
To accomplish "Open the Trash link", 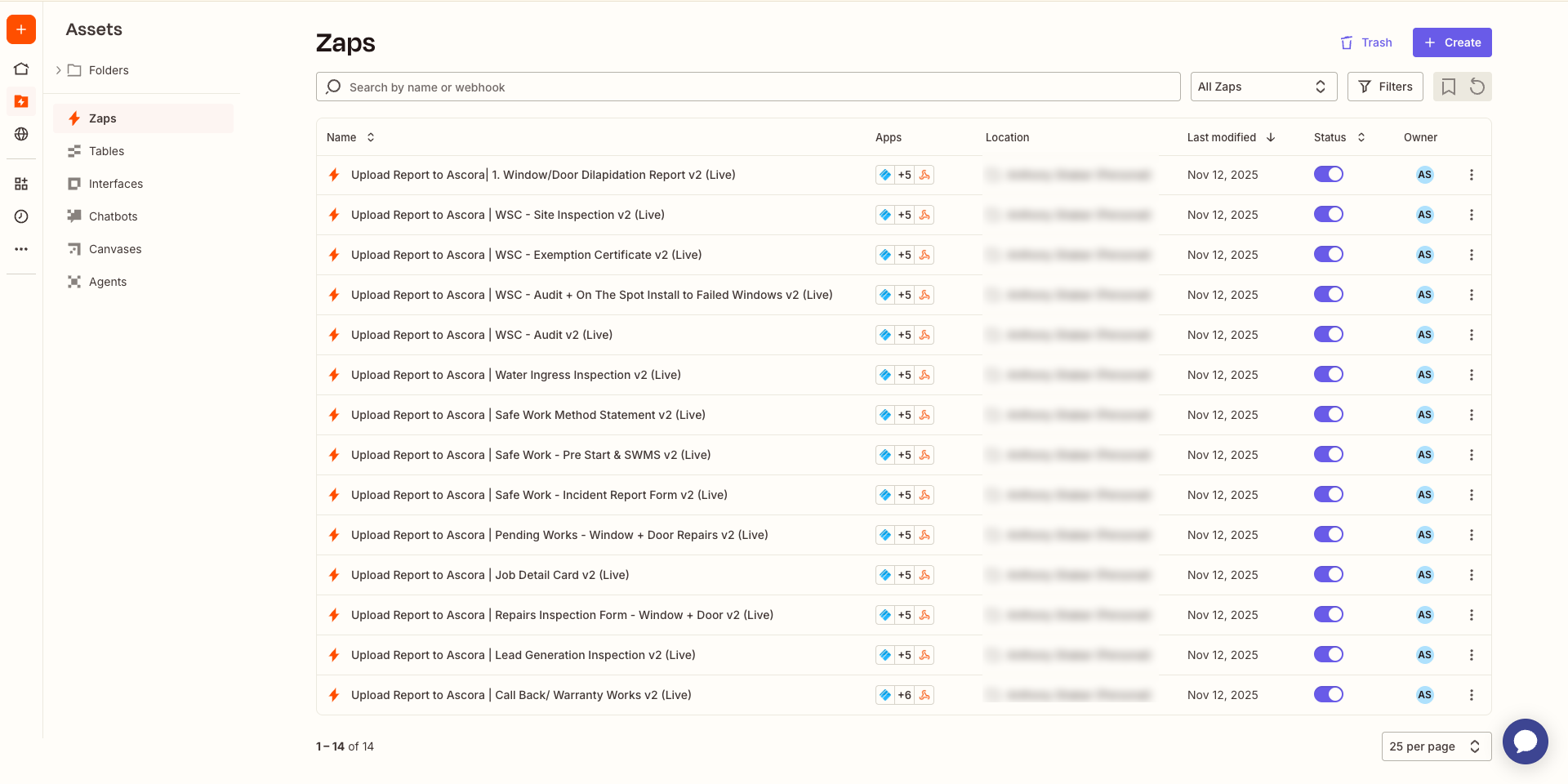I will 1366,42.
